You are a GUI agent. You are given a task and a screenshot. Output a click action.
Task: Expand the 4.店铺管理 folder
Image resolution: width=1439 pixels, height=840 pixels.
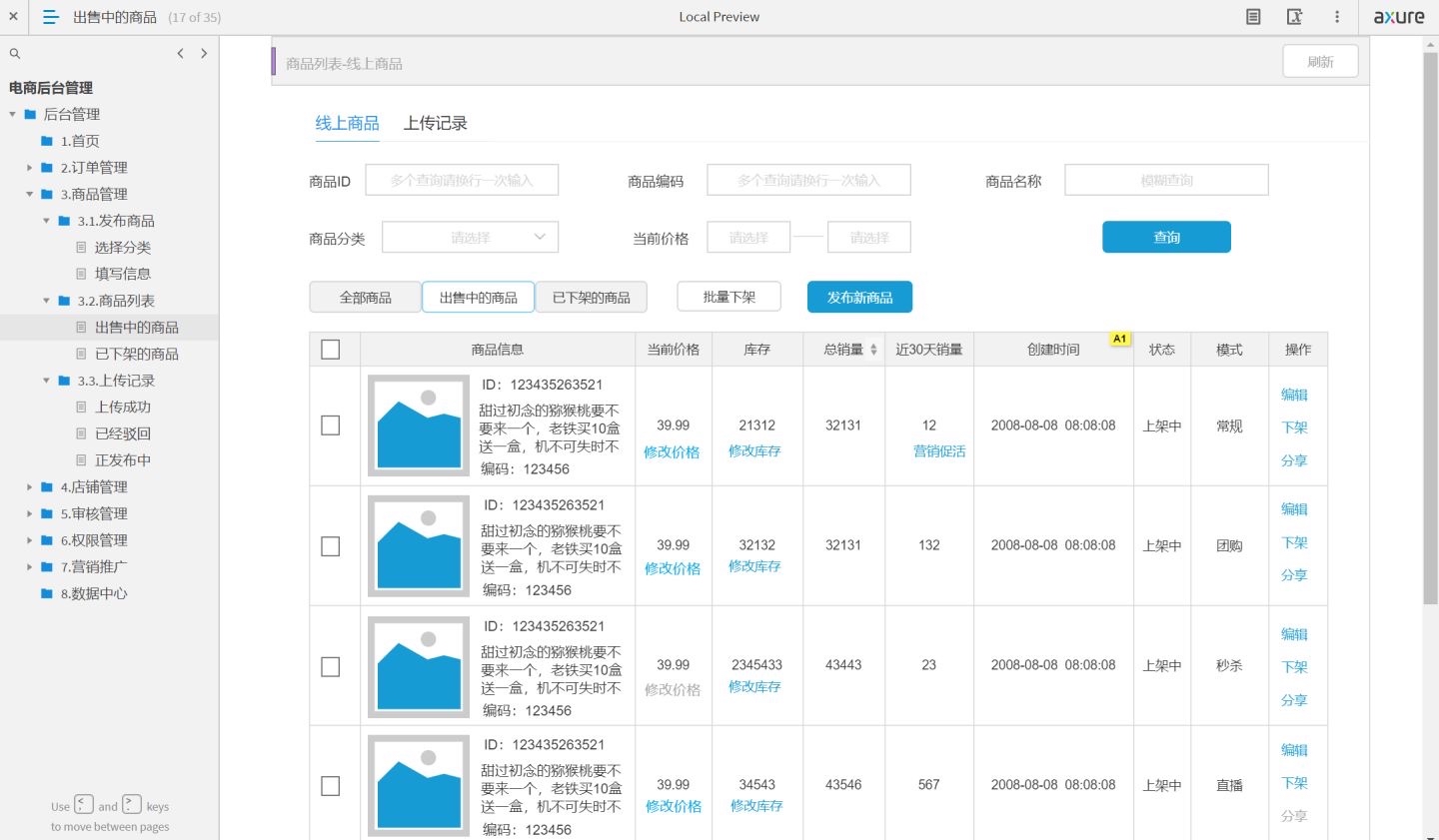click(30, 487)
